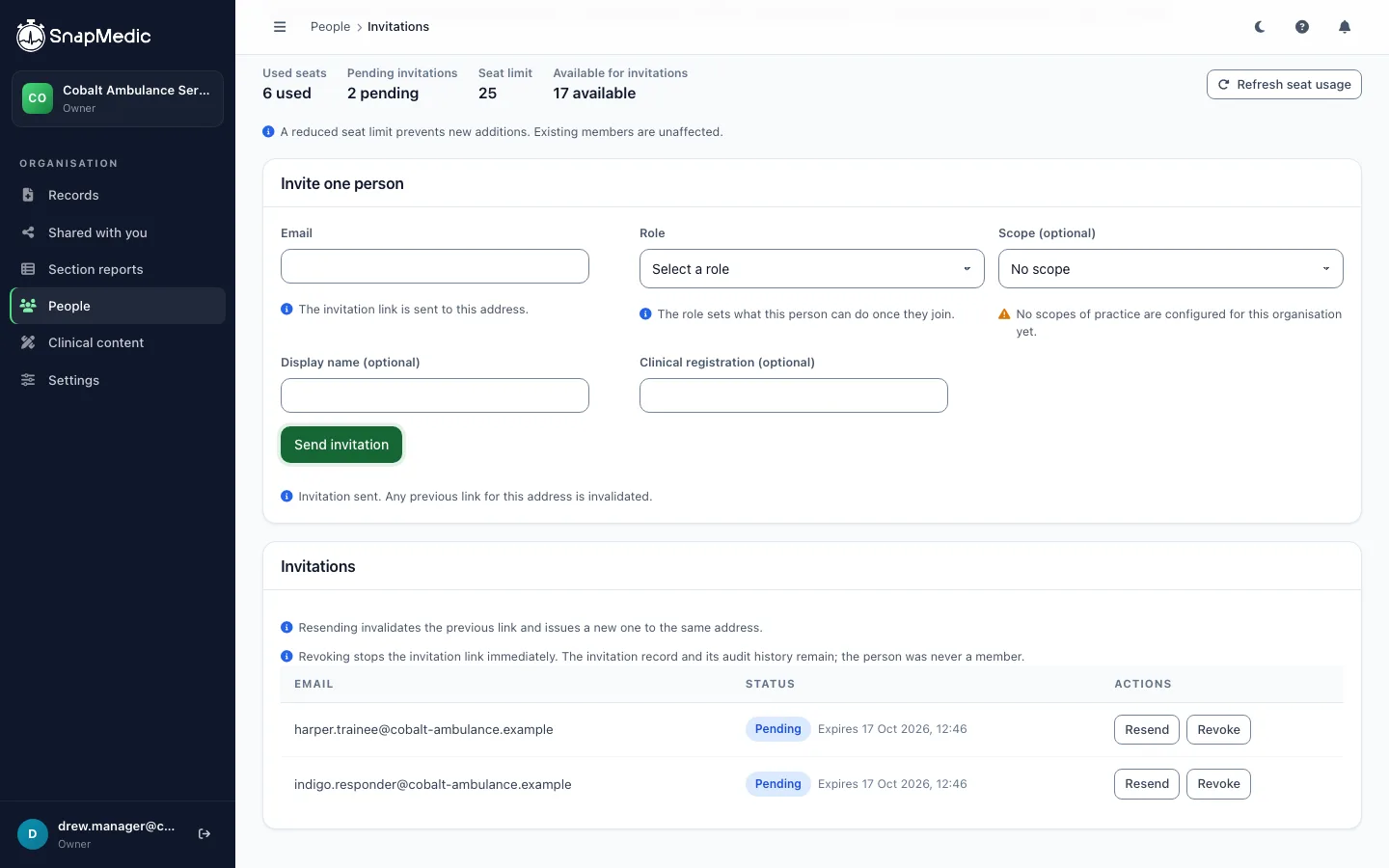Click the Shared with you share icon
This screenshot has height=868, width=1389.
28,232
